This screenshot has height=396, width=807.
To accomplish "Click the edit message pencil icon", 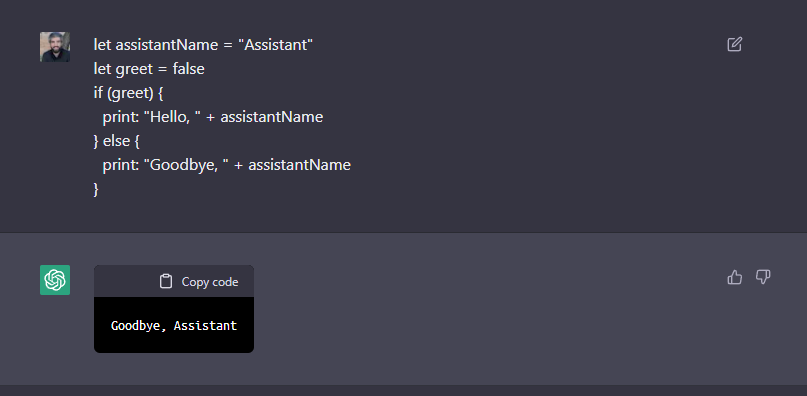I will click(x=734, y=44).
